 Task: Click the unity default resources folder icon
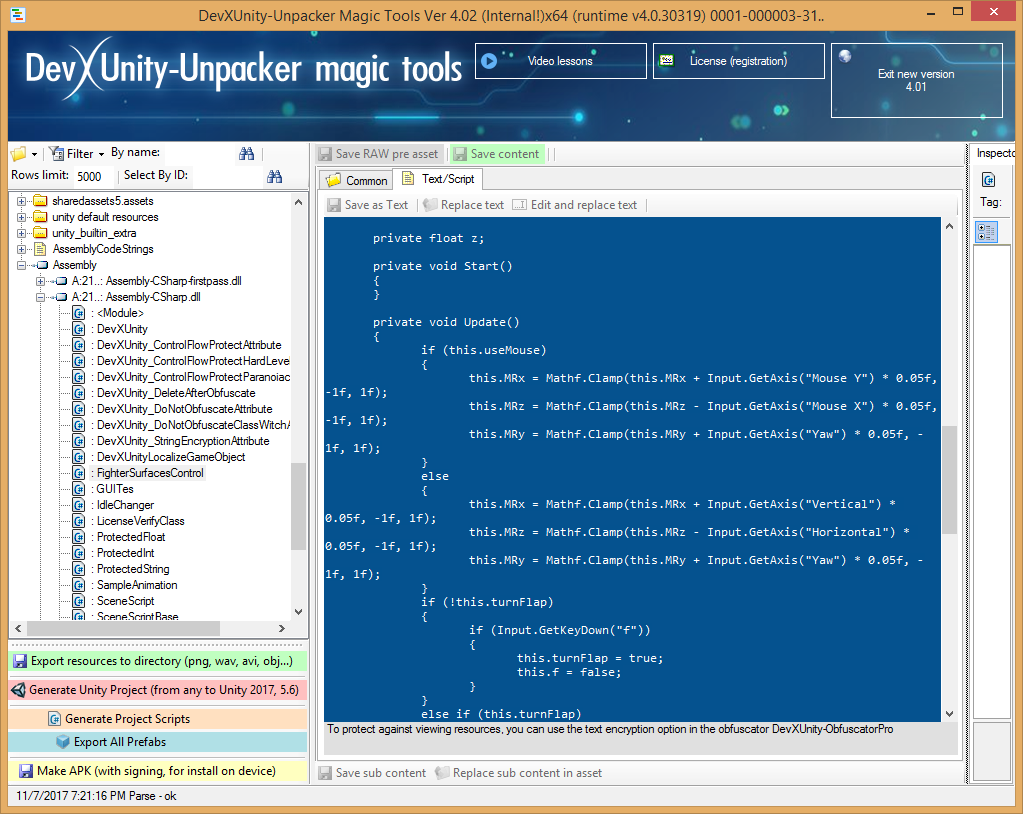(40, 217)
